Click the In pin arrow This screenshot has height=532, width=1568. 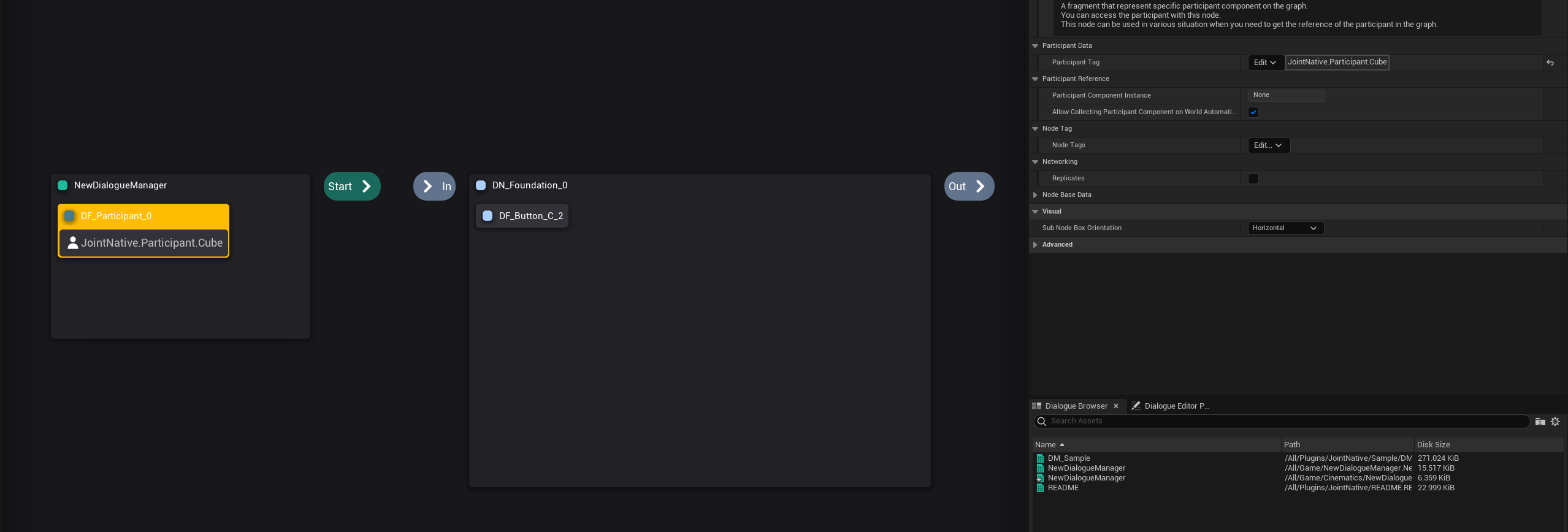(x=427, y=187)
